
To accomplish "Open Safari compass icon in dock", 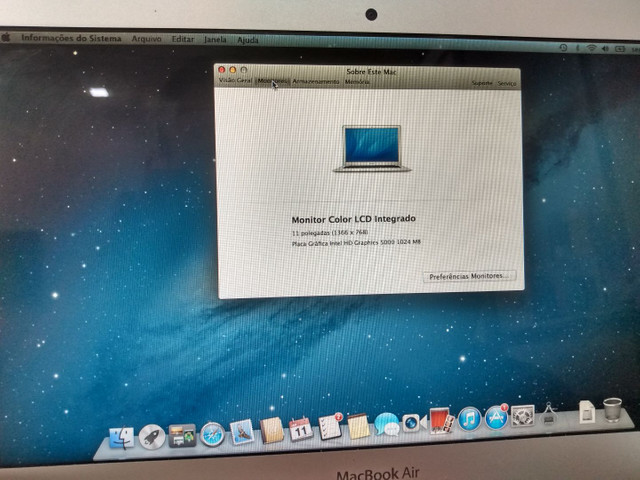I will [212, 434].
